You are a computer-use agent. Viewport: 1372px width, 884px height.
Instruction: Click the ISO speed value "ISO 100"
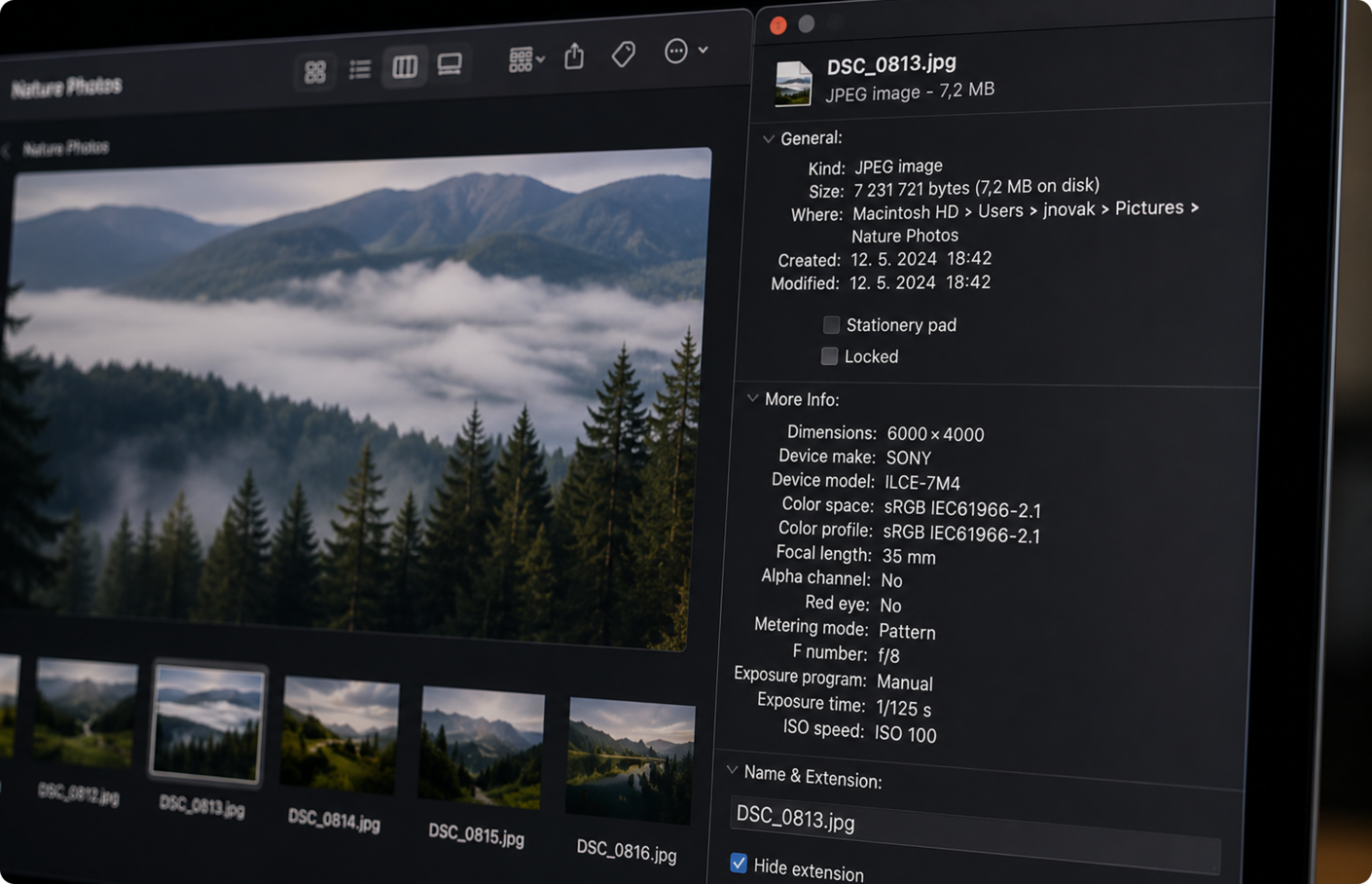(x=906, y=734)
